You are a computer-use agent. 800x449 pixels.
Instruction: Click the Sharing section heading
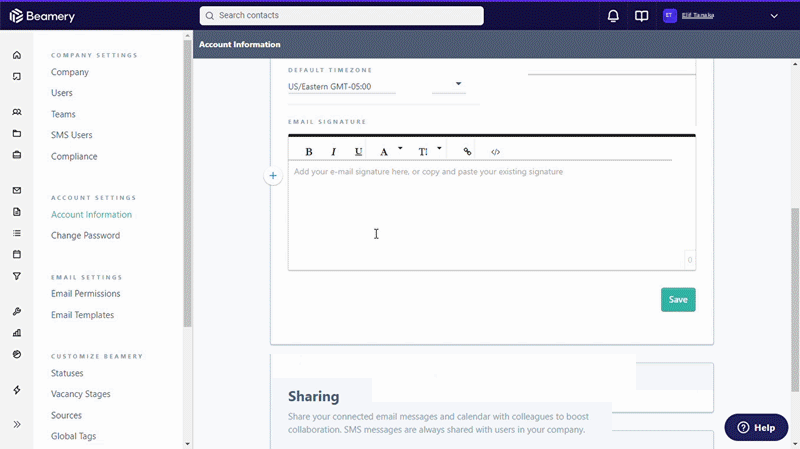[x=313, y=396]
